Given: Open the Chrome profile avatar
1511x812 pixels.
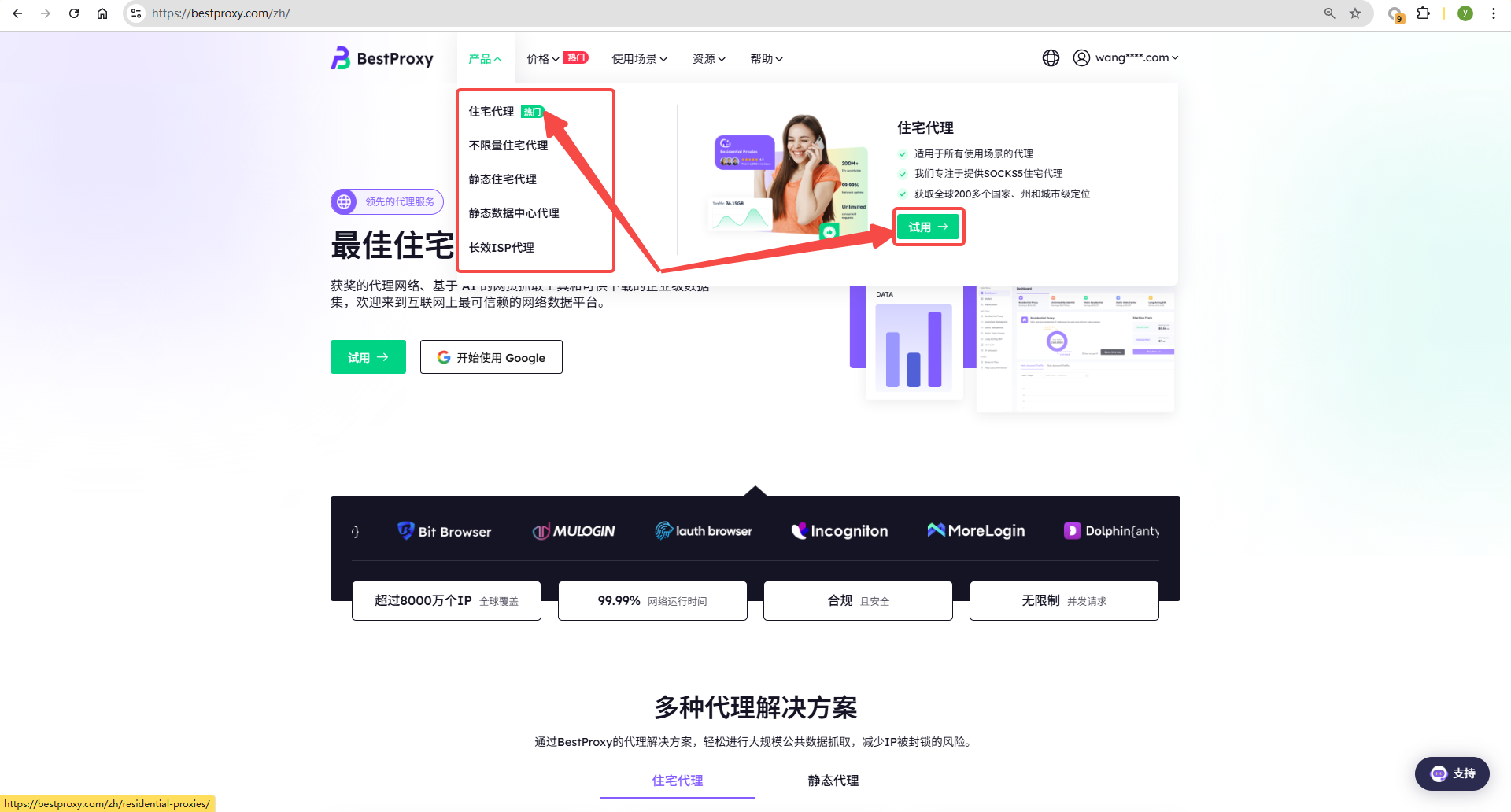Looking at the screenshot, I should point(1465,13).
